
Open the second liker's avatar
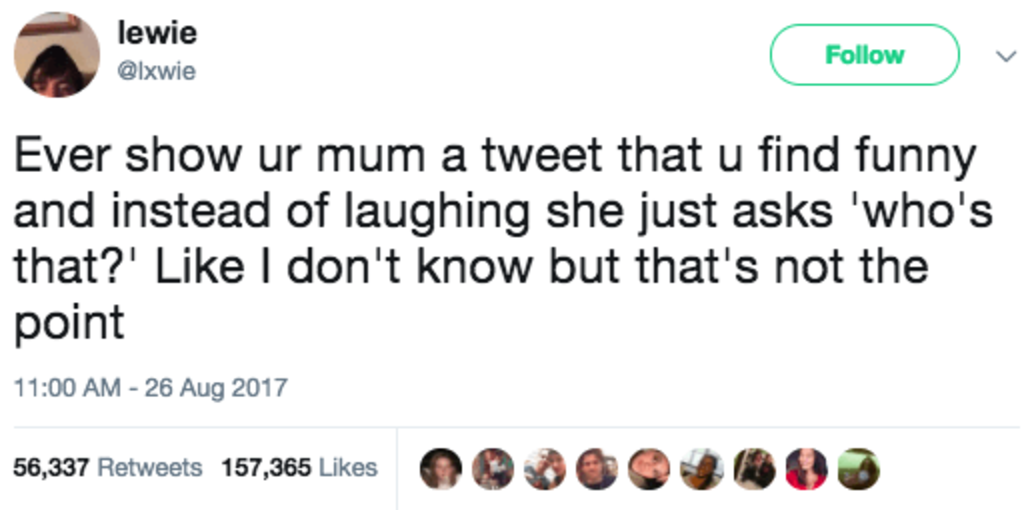click(492, 468)
